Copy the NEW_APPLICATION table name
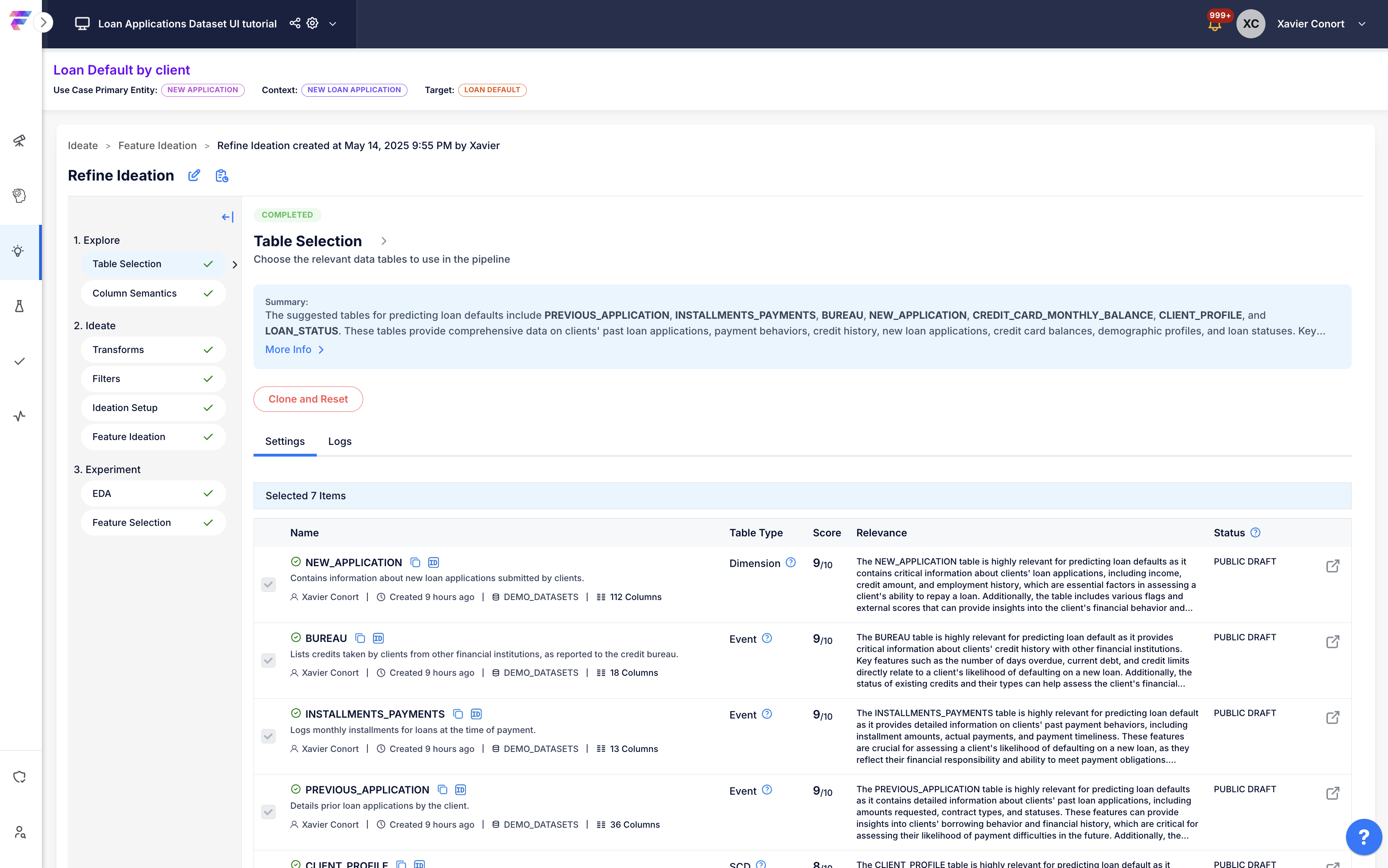 coord(415,563)
